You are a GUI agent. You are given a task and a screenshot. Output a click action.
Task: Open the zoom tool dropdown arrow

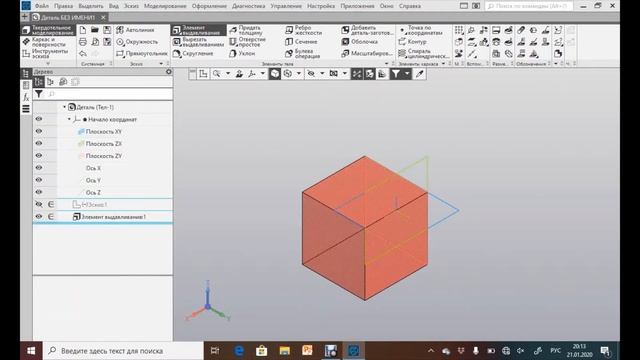point(228,74)
